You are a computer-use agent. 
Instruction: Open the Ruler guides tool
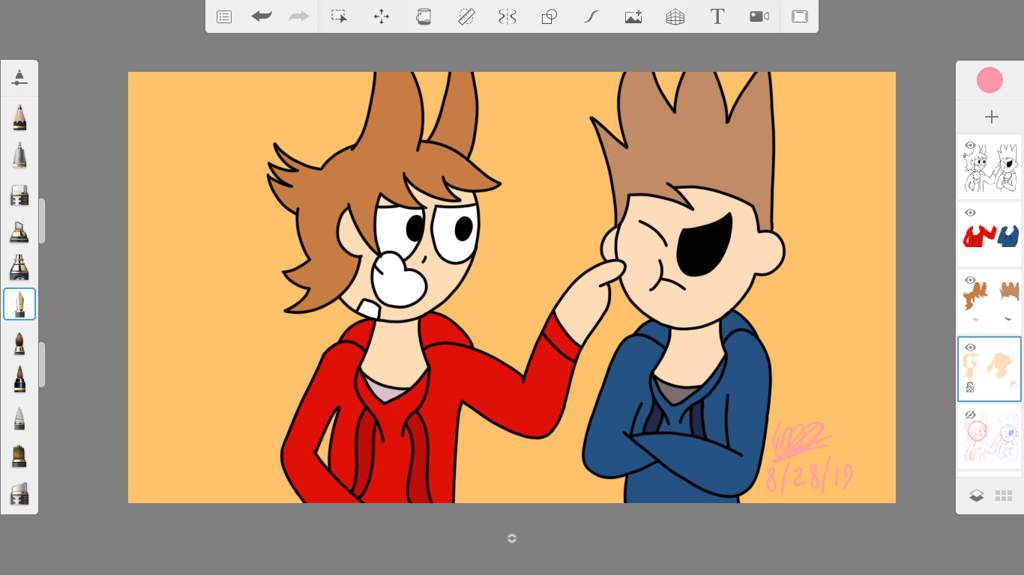(466, 16)
